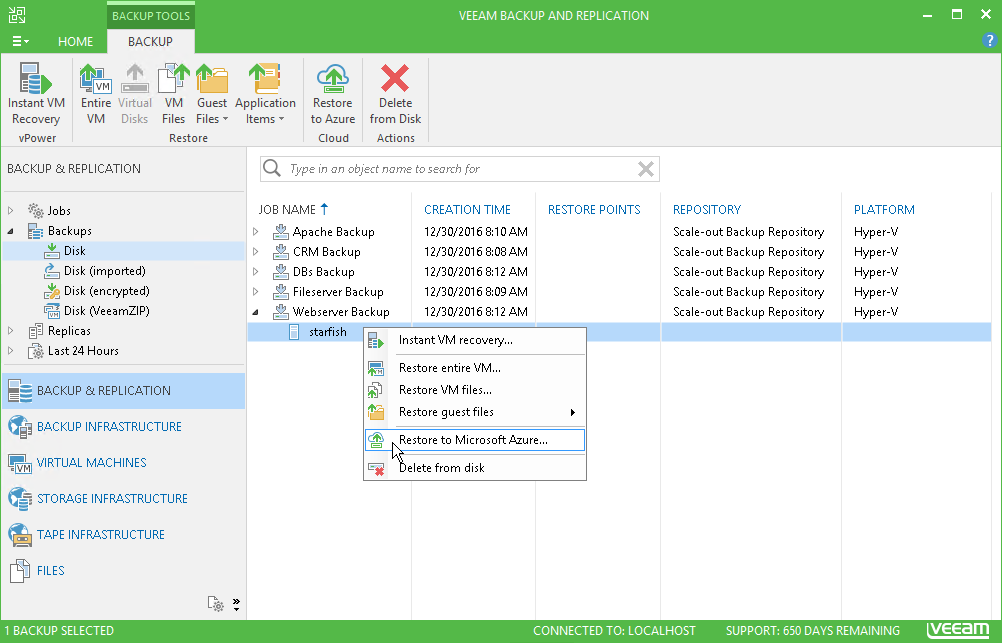Sort by the RESTORE POINTS column header
This screenshot has width=1002, height=643.
click(594, 210)
